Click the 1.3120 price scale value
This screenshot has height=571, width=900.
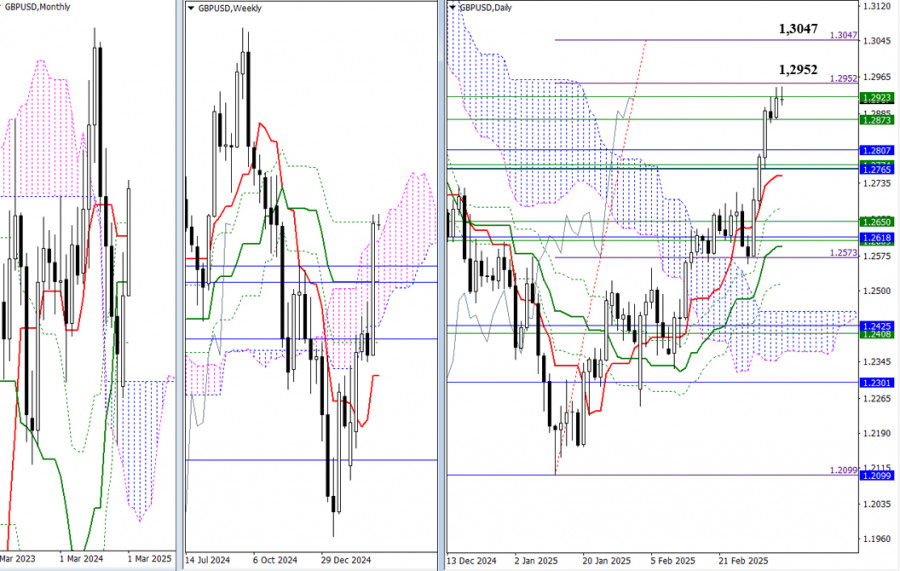878,6
